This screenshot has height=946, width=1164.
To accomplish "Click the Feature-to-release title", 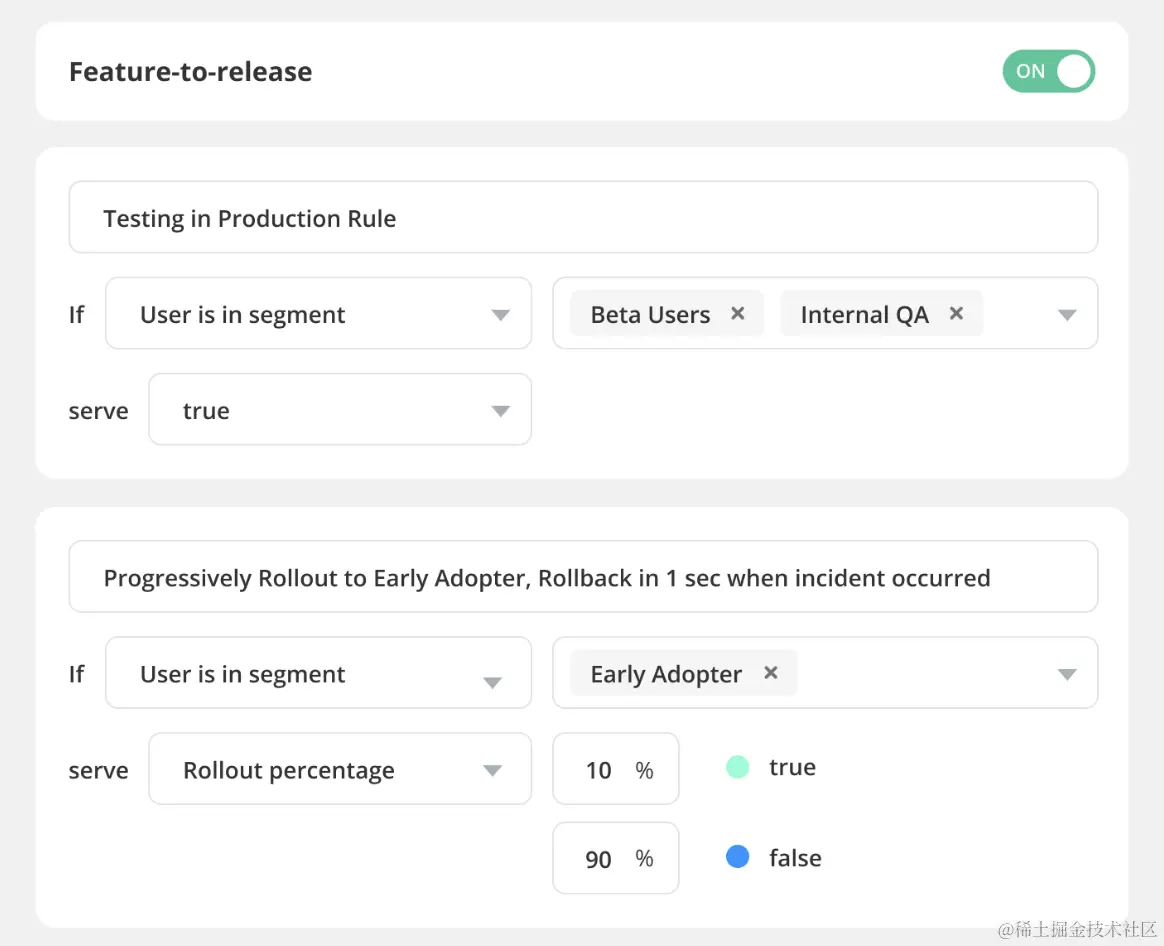I will [190, 72].
